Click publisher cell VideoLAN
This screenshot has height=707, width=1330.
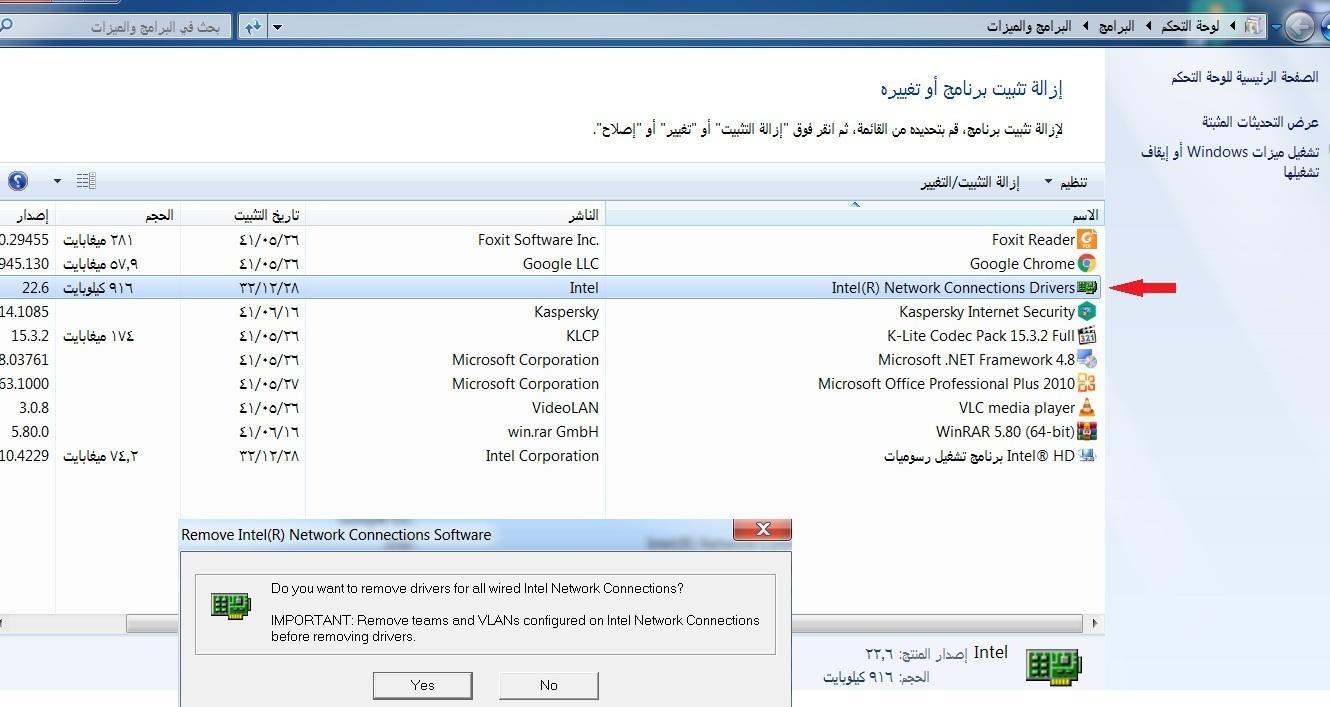click(x=566, y=408)
